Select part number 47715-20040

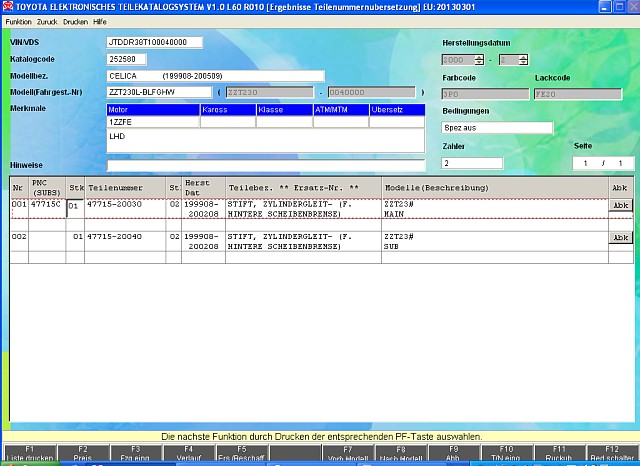coord(115,237)
